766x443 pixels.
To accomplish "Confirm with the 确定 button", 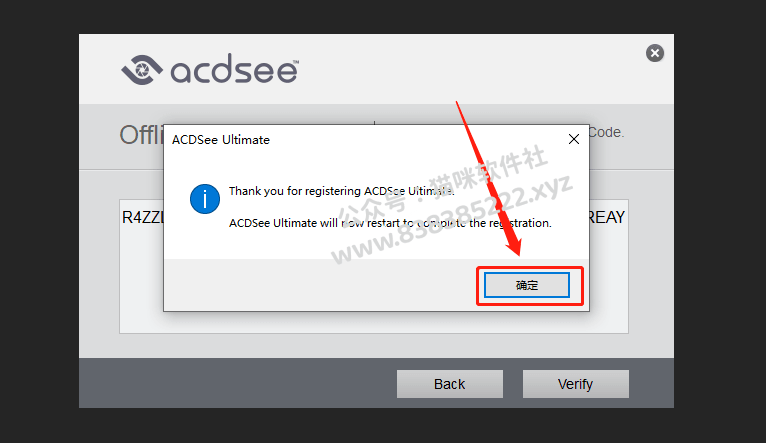I will click(527, 285).
